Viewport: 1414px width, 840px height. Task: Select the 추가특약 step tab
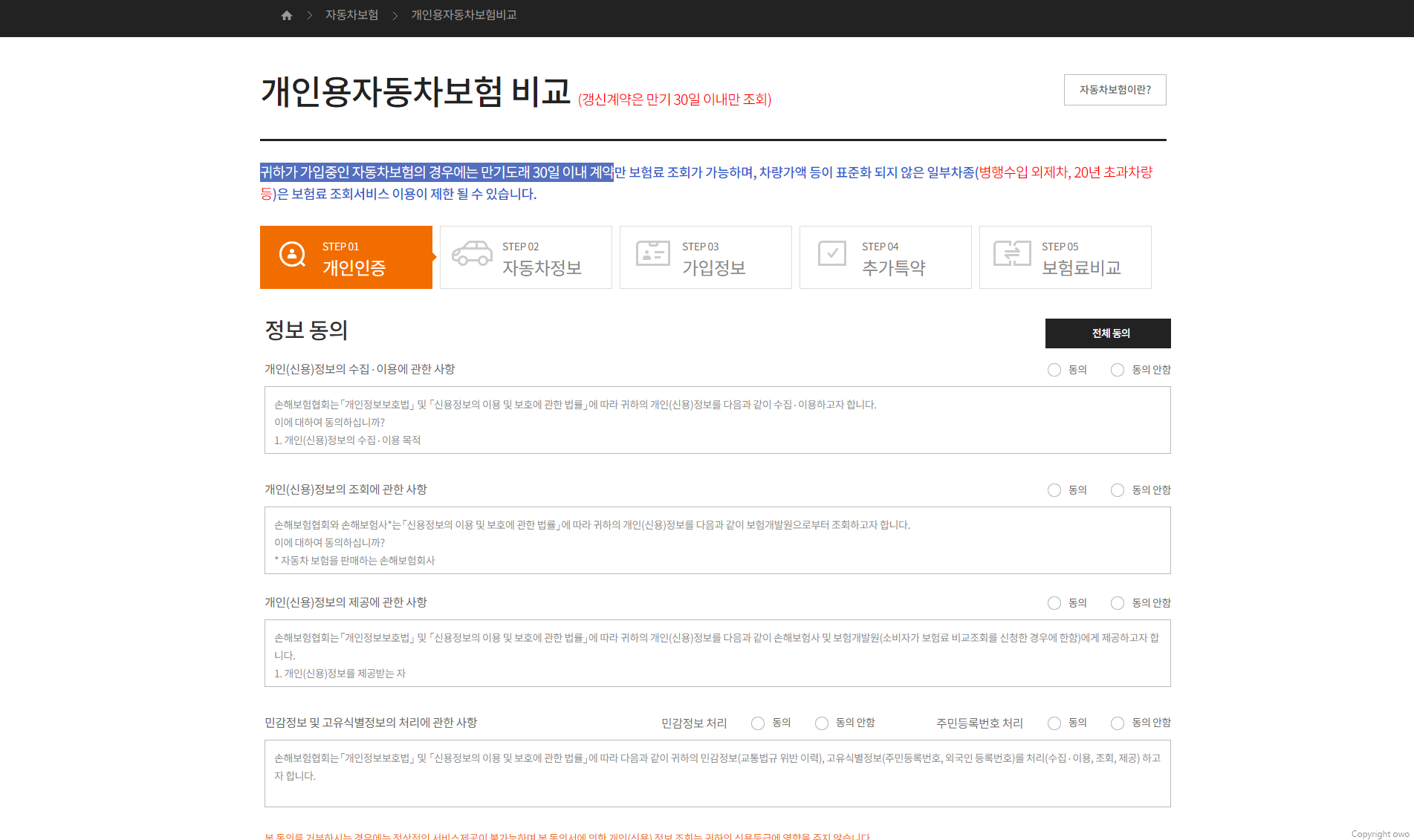[886, 257]
